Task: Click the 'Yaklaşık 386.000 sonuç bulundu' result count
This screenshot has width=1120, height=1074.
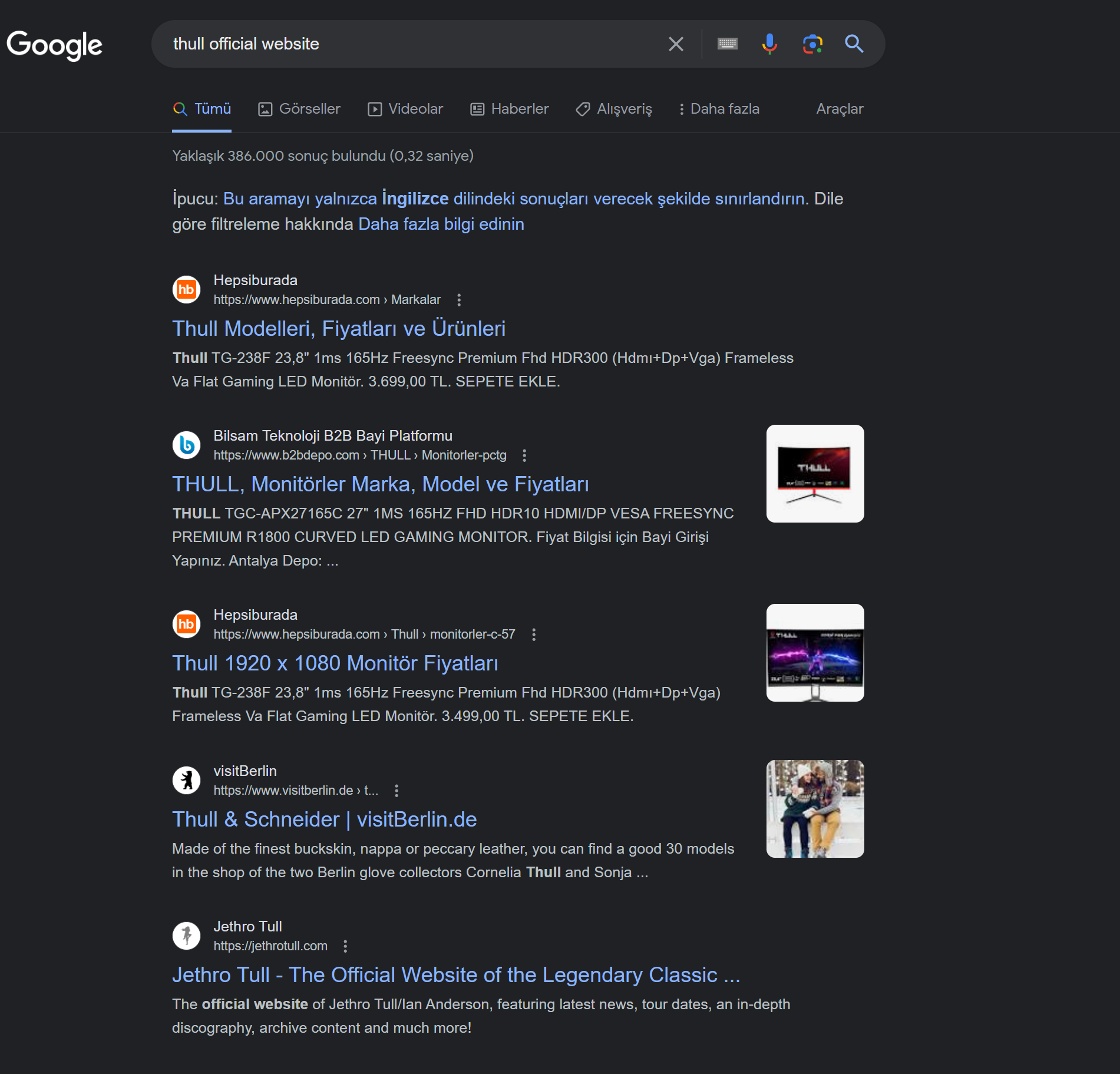Action: point(323,156)
